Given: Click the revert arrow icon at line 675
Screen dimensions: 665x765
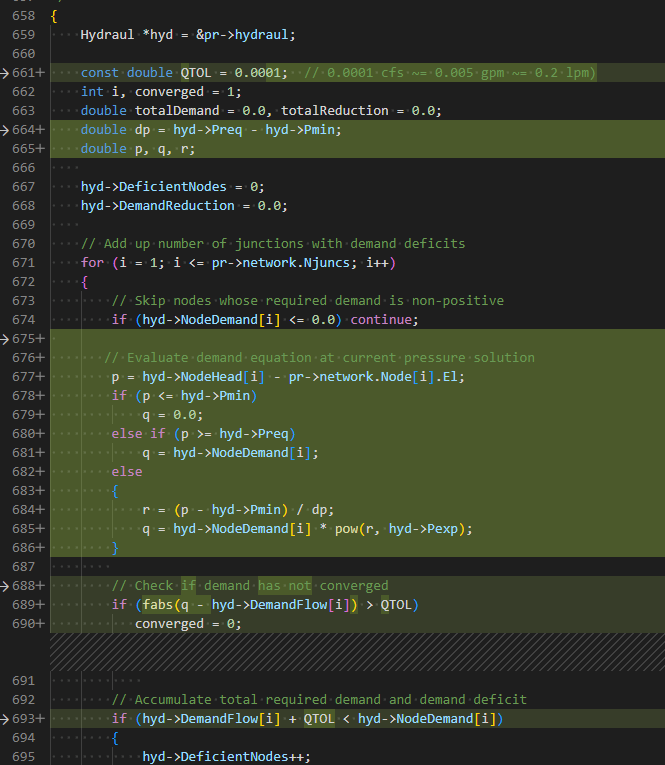Looking at the screenshot, I should tap(5, 339).
